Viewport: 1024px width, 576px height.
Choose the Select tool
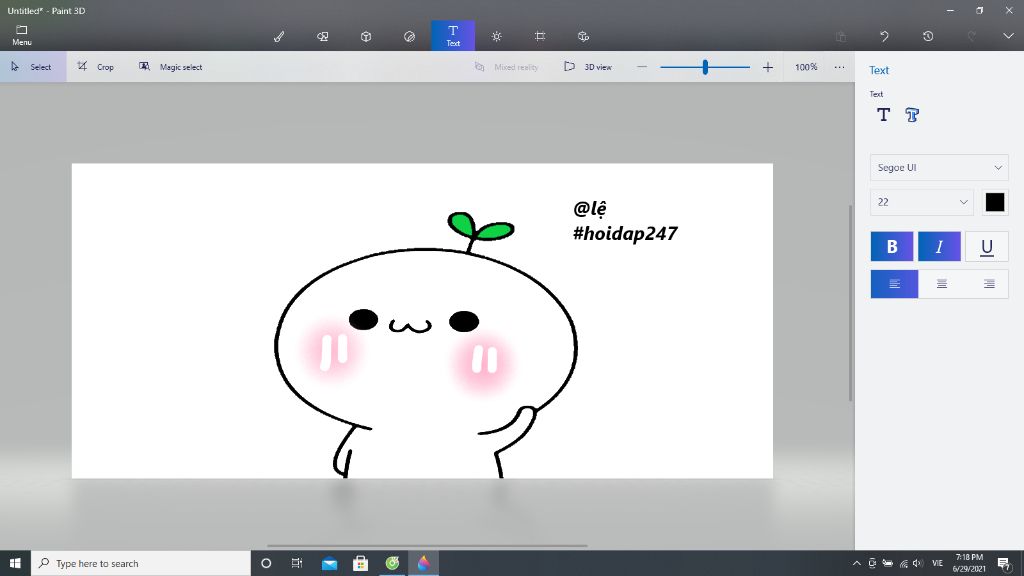click(x=33, y=67)
